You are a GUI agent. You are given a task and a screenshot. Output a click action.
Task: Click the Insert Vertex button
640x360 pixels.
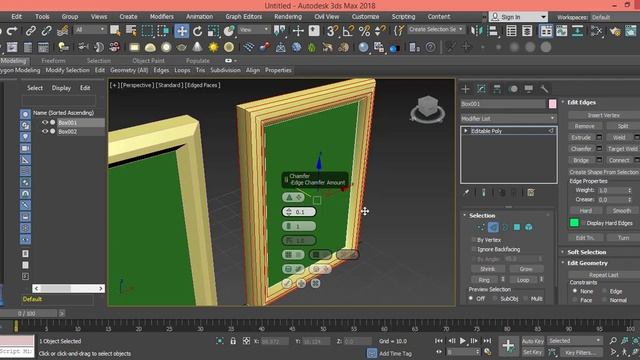(x=604, y=116)
